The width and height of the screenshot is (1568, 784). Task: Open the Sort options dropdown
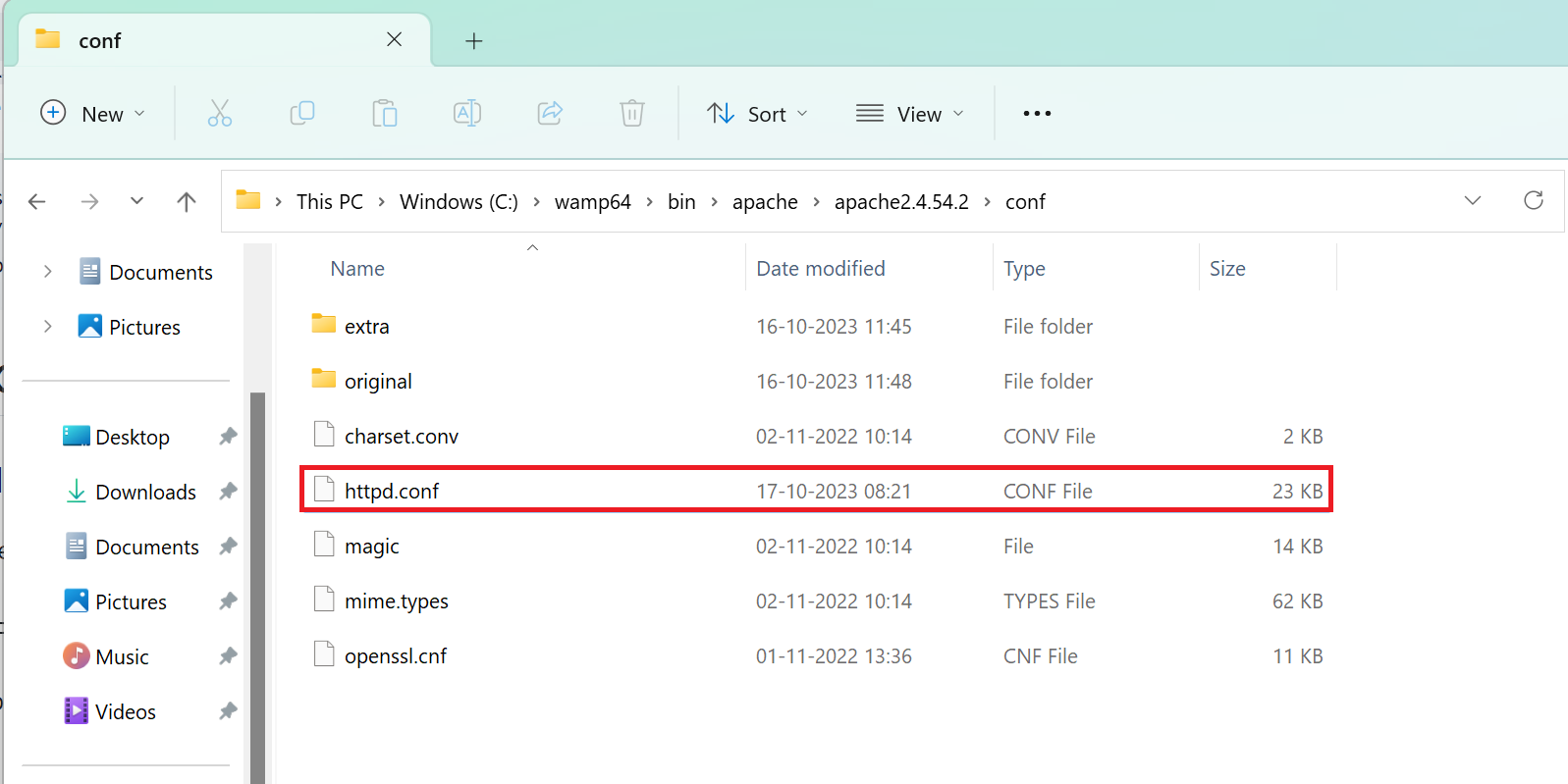pyautogui.click(x=758, y=114)
